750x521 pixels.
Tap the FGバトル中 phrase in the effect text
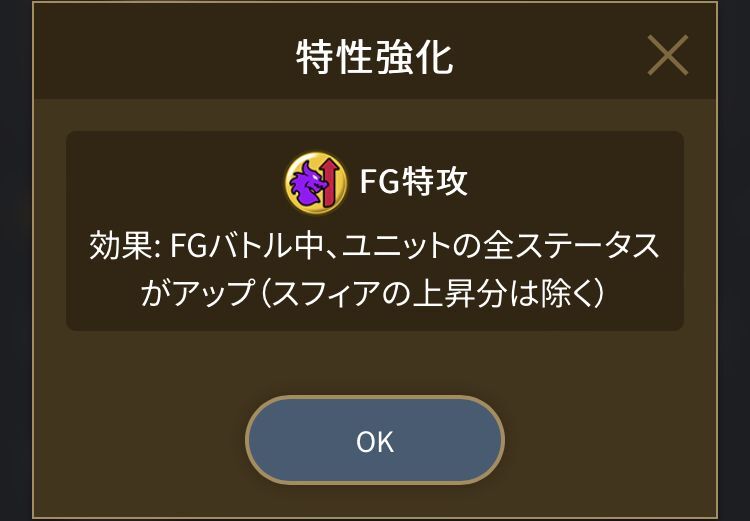[243, 247]
